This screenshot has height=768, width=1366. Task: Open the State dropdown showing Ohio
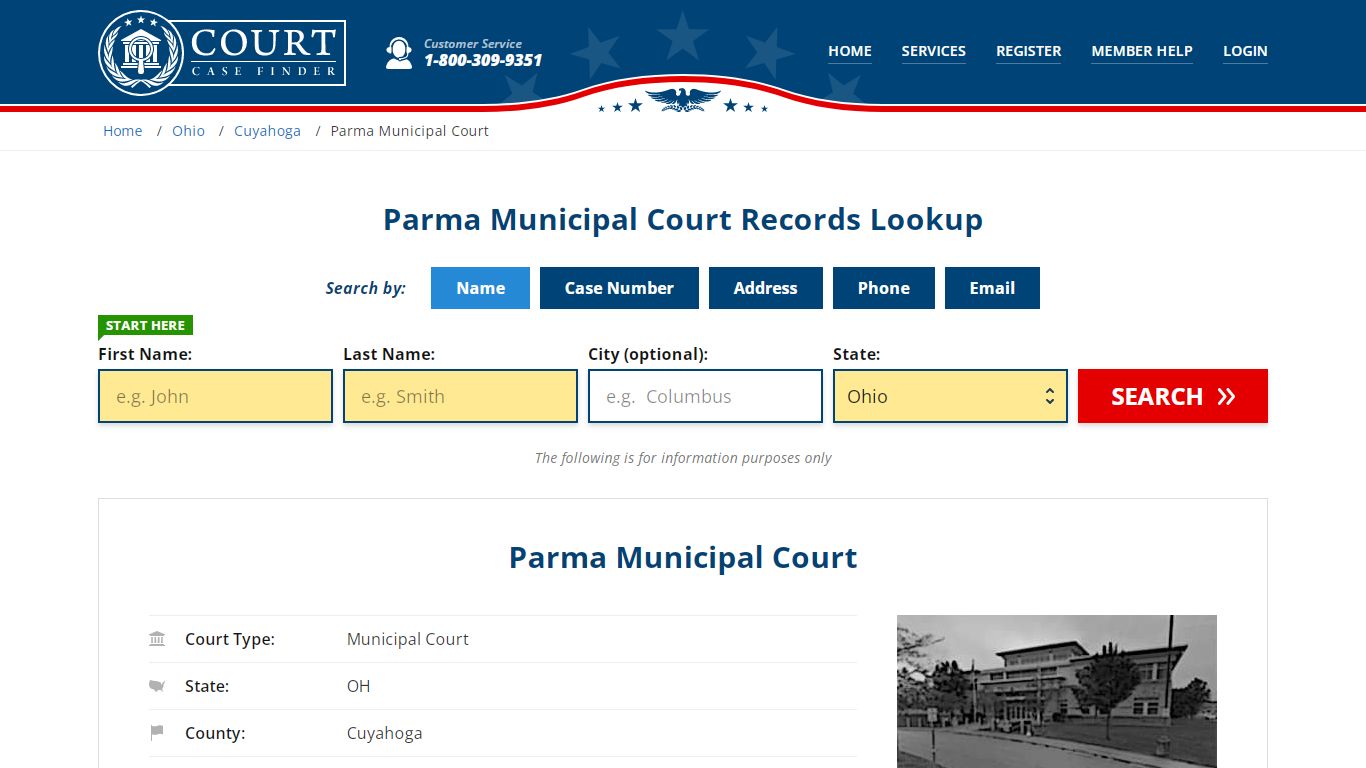point(950,396)
